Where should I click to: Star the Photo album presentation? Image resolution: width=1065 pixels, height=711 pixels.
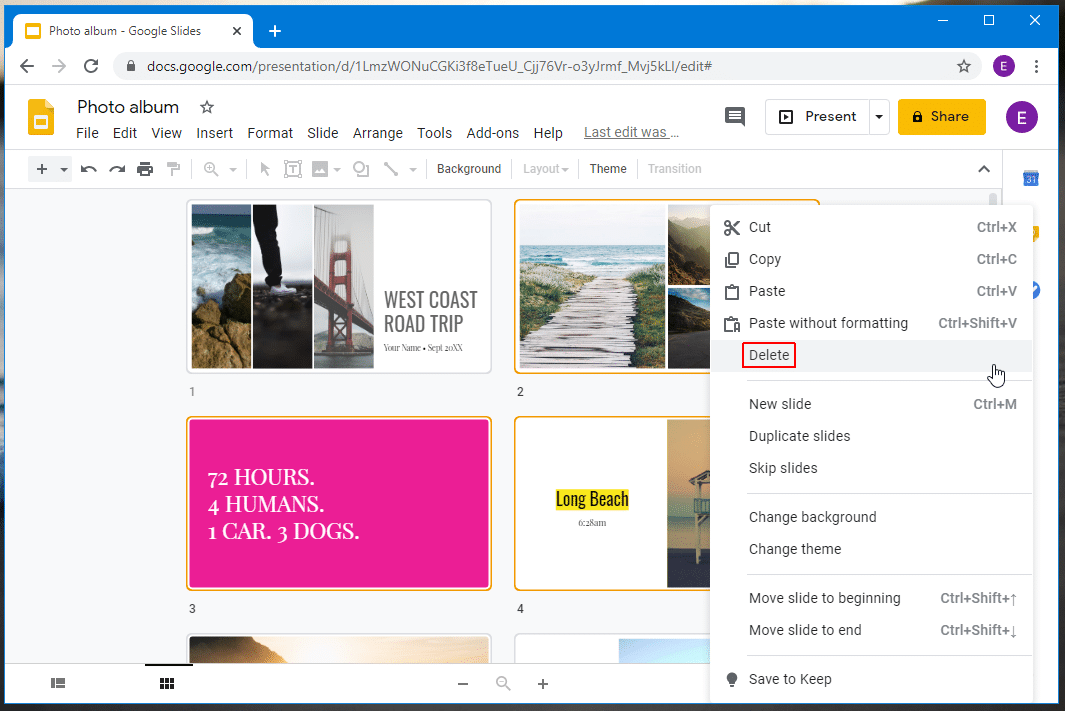pyautogui.click(x=207, y=107)
